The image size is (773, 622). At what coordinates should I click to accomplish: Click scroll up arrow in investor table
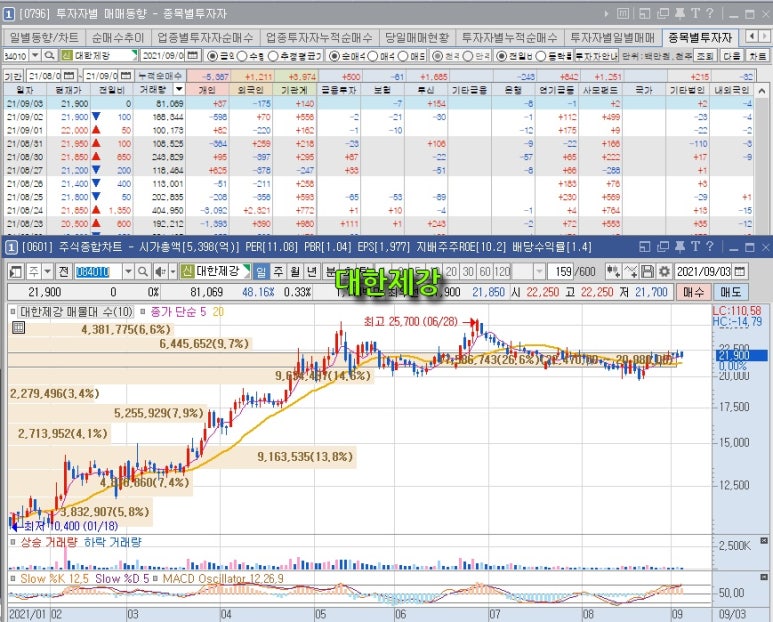click(762, 91)
